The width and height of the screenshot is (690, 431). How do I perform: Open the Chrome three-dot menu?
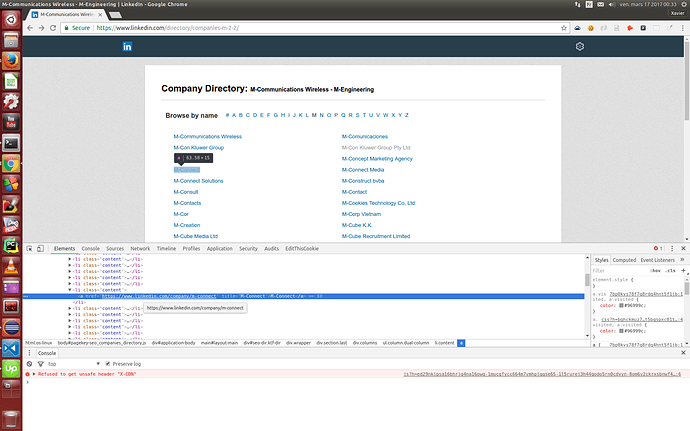click(683, 28)
